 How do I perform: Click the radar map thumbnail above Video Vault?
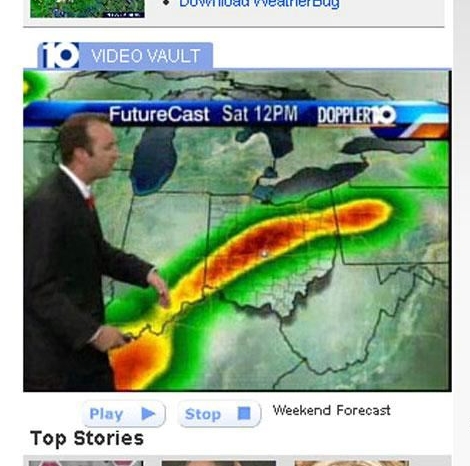click(87, 8)
